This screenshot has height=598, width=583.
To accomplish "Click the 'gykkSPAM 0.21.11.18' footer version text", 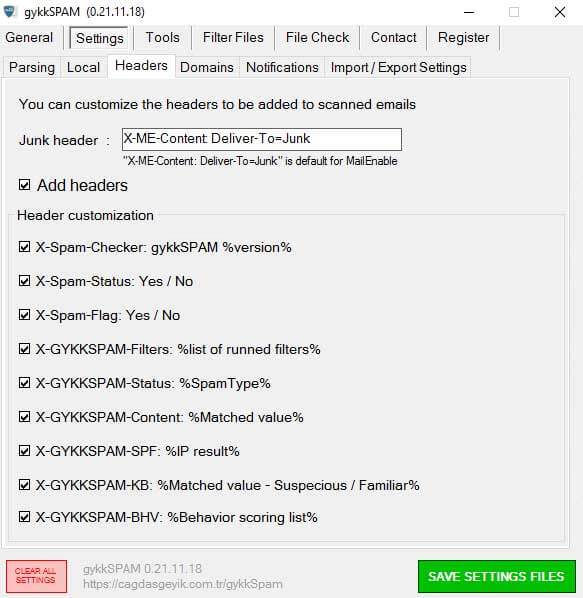I will coord(142,569).
